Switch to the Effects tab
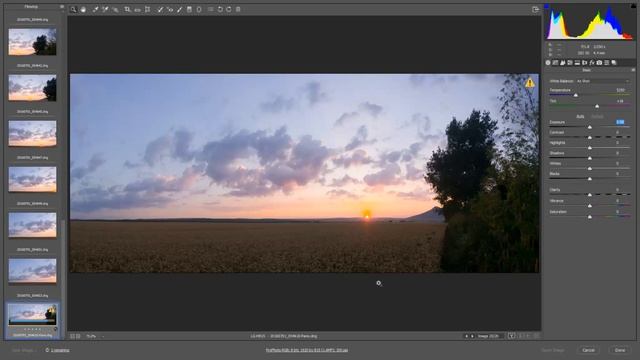Image resolution: width=640 pixels, height=360 pixels. coord(592,62)
